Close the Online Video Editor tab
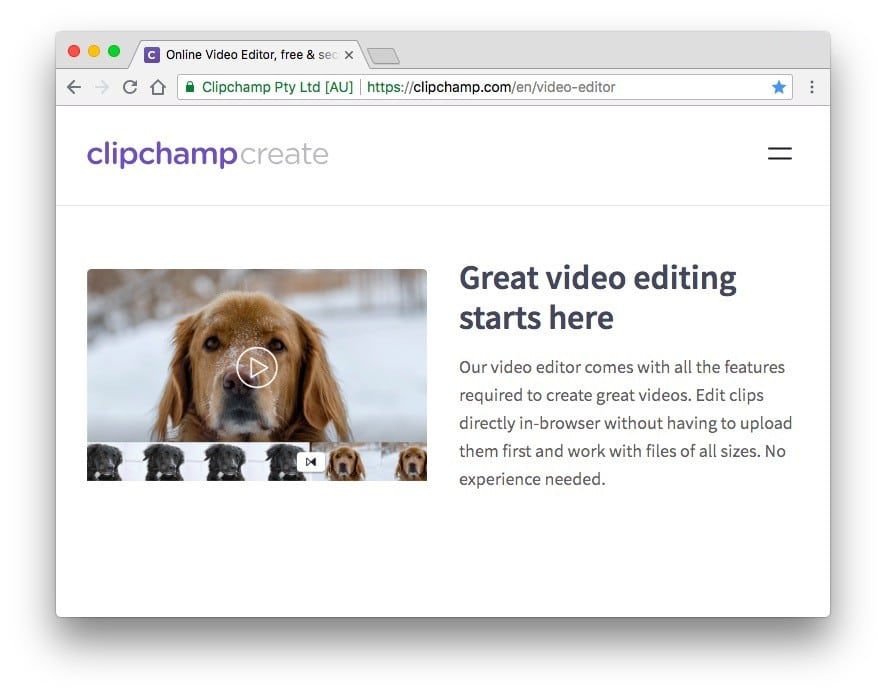886x697 pixels. click(x=349, y=55)
